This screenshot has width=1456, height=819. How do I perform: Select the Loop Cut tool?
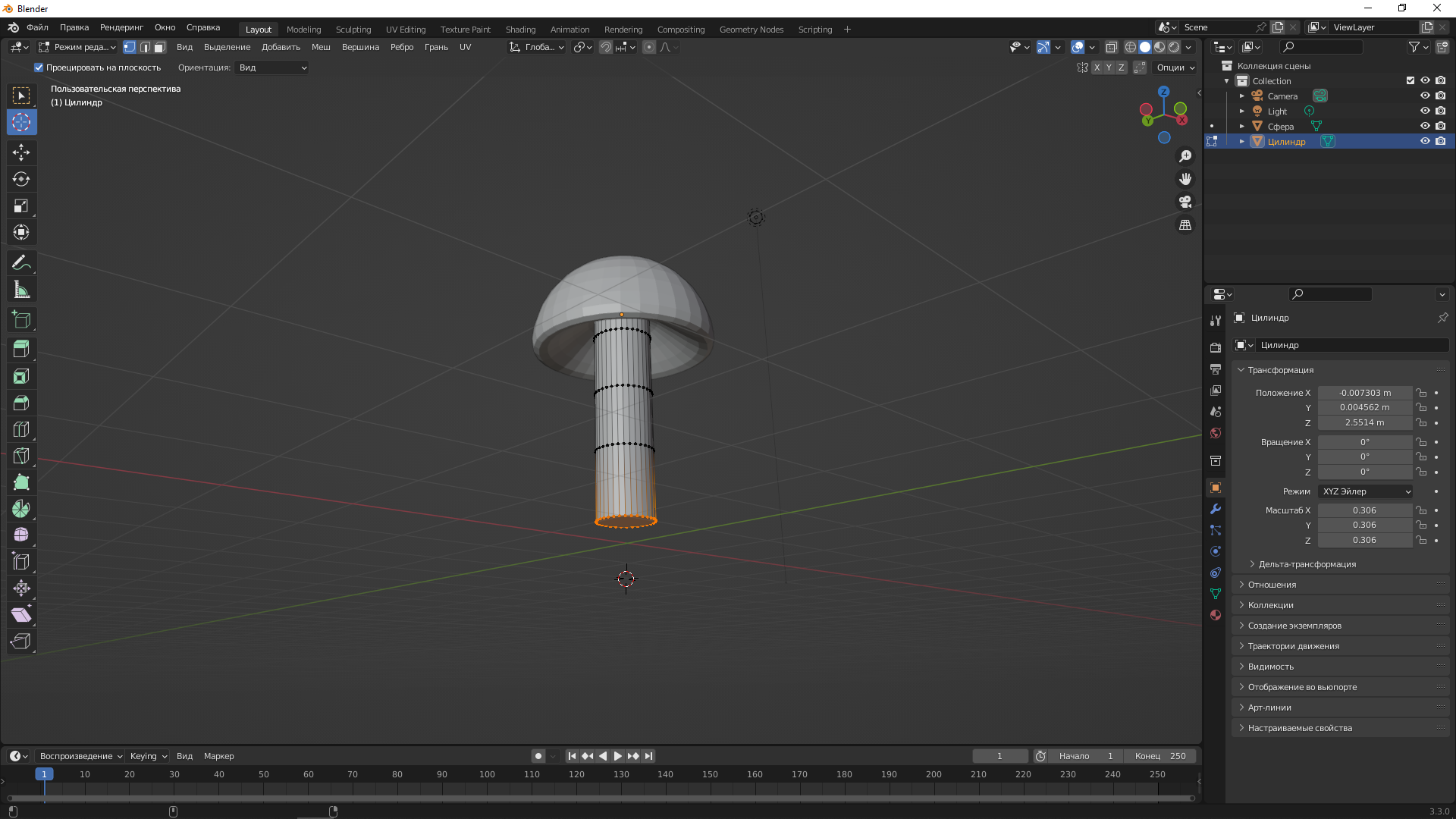click(21, 429)
